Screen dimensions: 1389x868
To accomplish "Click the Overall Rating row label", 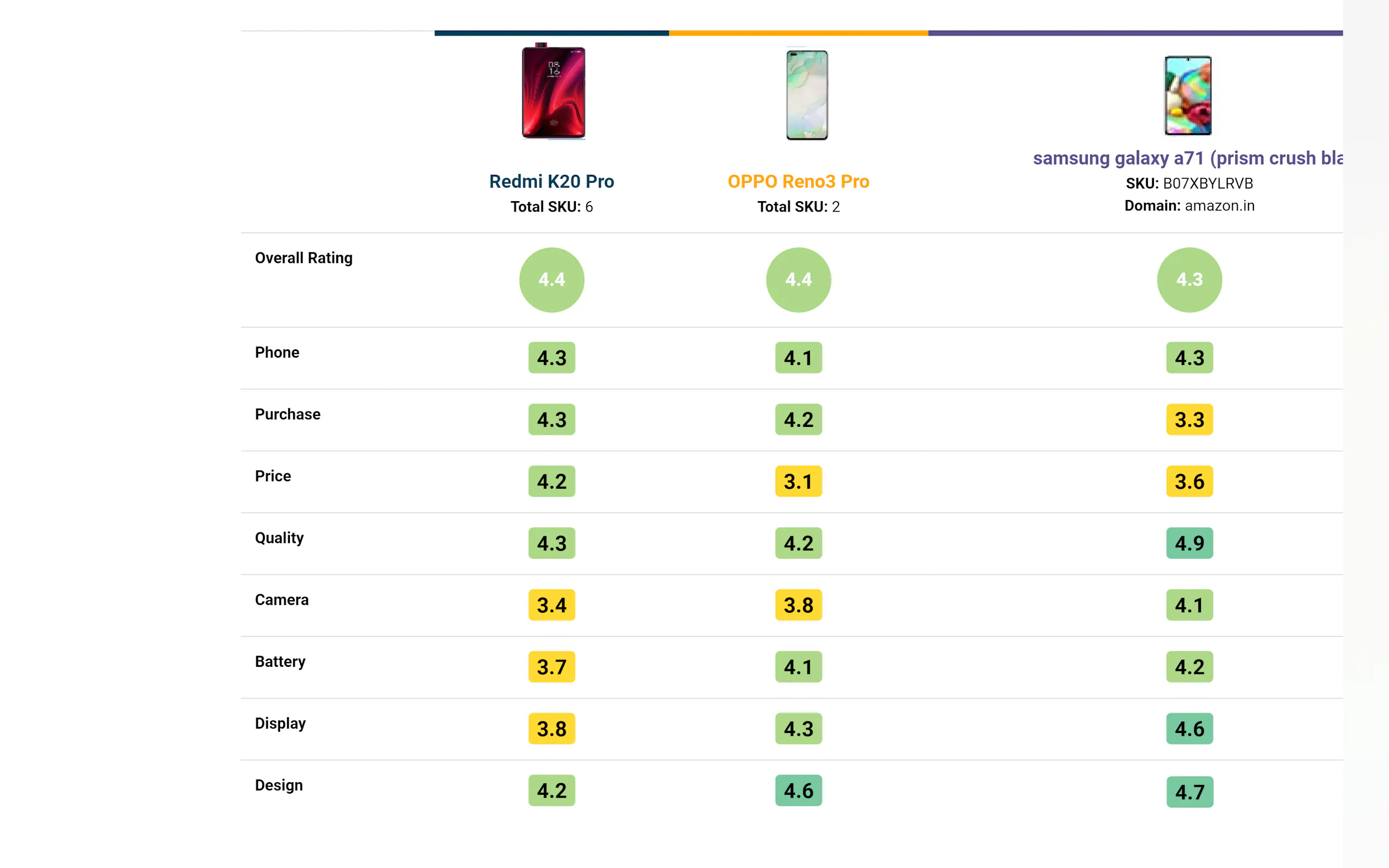I will [x=304, y=259].
